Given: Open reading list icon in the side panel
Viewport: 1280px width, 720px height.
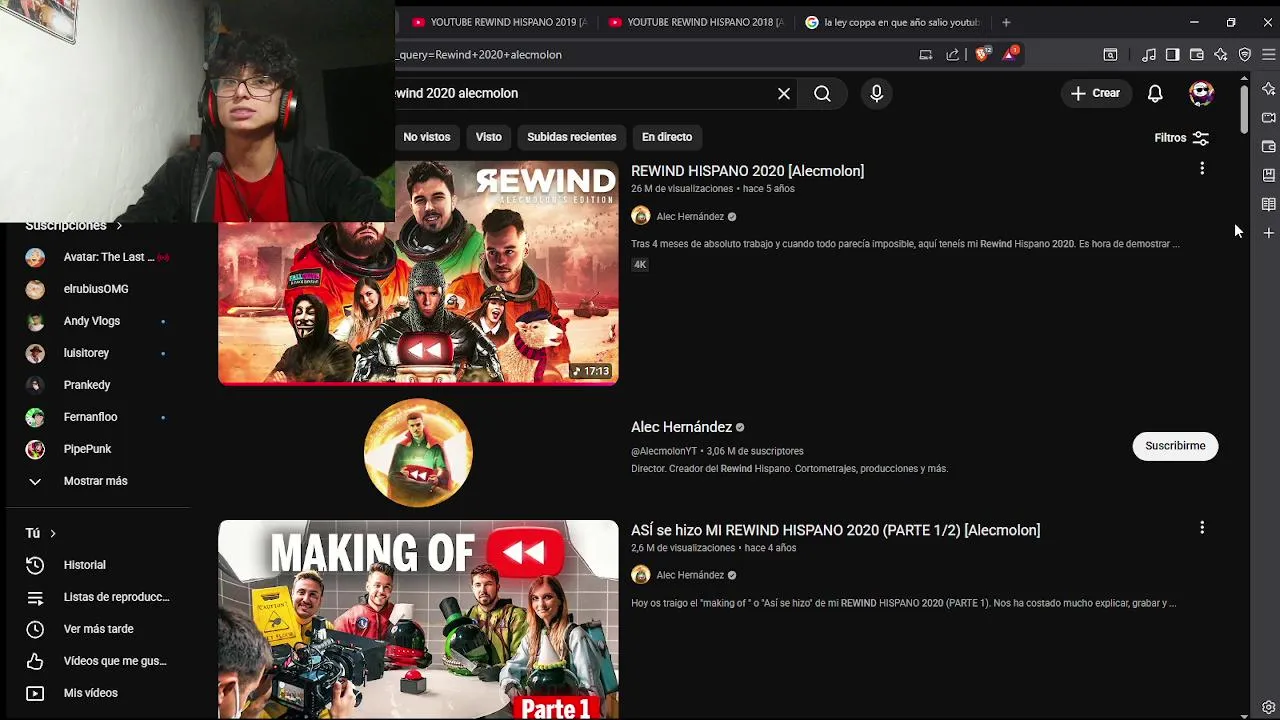Looking at the screenshot, I should pyautogui.click(x=1269, y=204).
